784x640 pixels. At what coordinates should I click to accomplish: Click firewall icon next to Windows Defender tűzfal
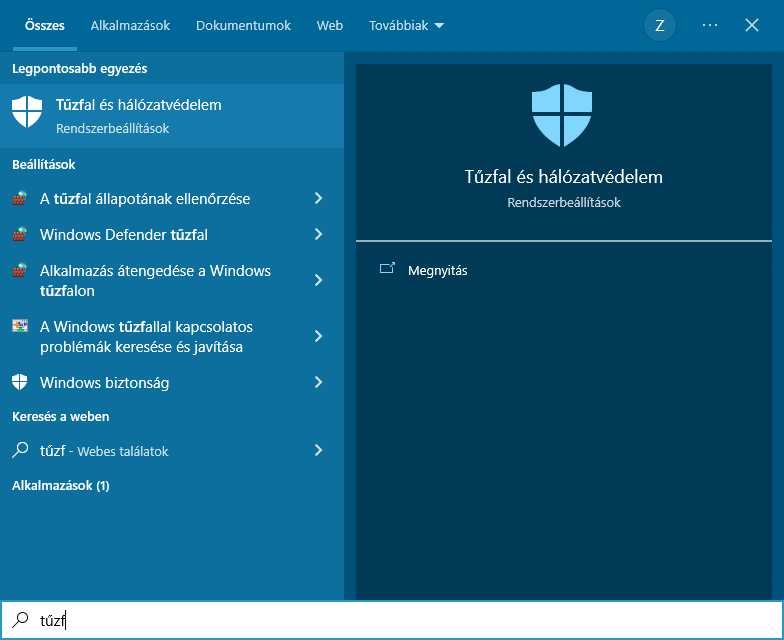coord(20,234)
